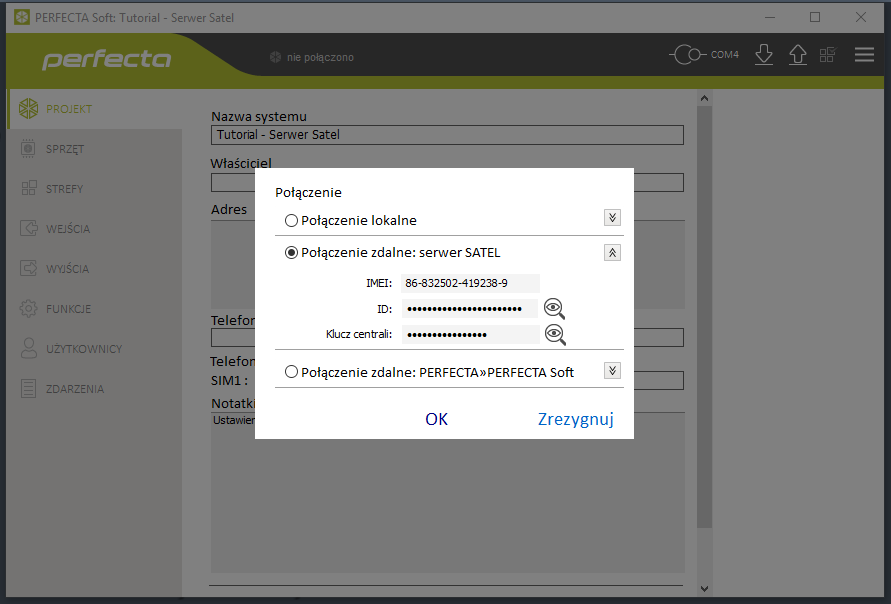Select Połączenie zdalne: serwer SATEL radio button
This screenshot has height=604, width=891.
pyautogui.click(x=291, y=253)
